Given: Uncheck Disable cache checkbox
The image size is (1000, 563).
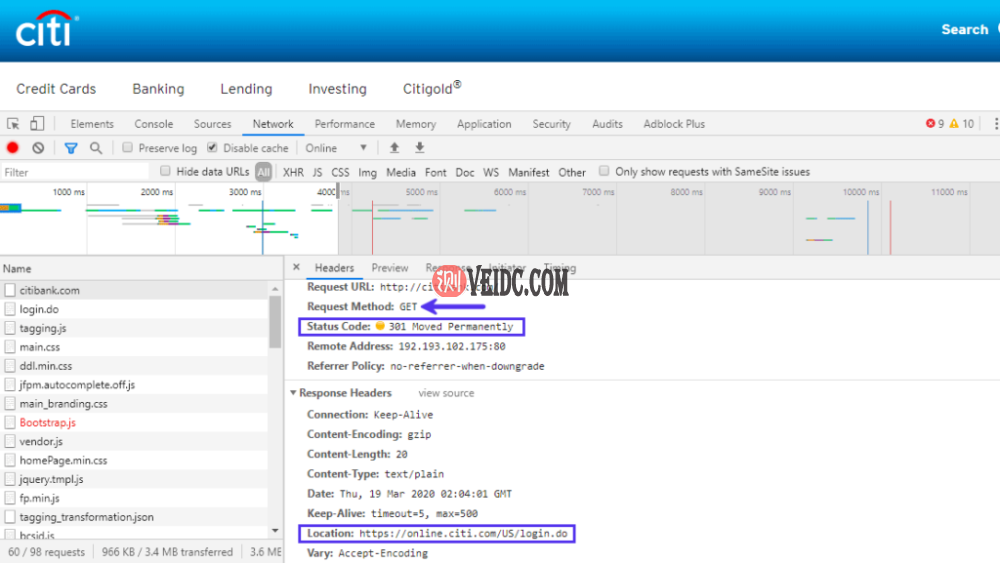Looking at the screenshot, I should coord(212,148).
